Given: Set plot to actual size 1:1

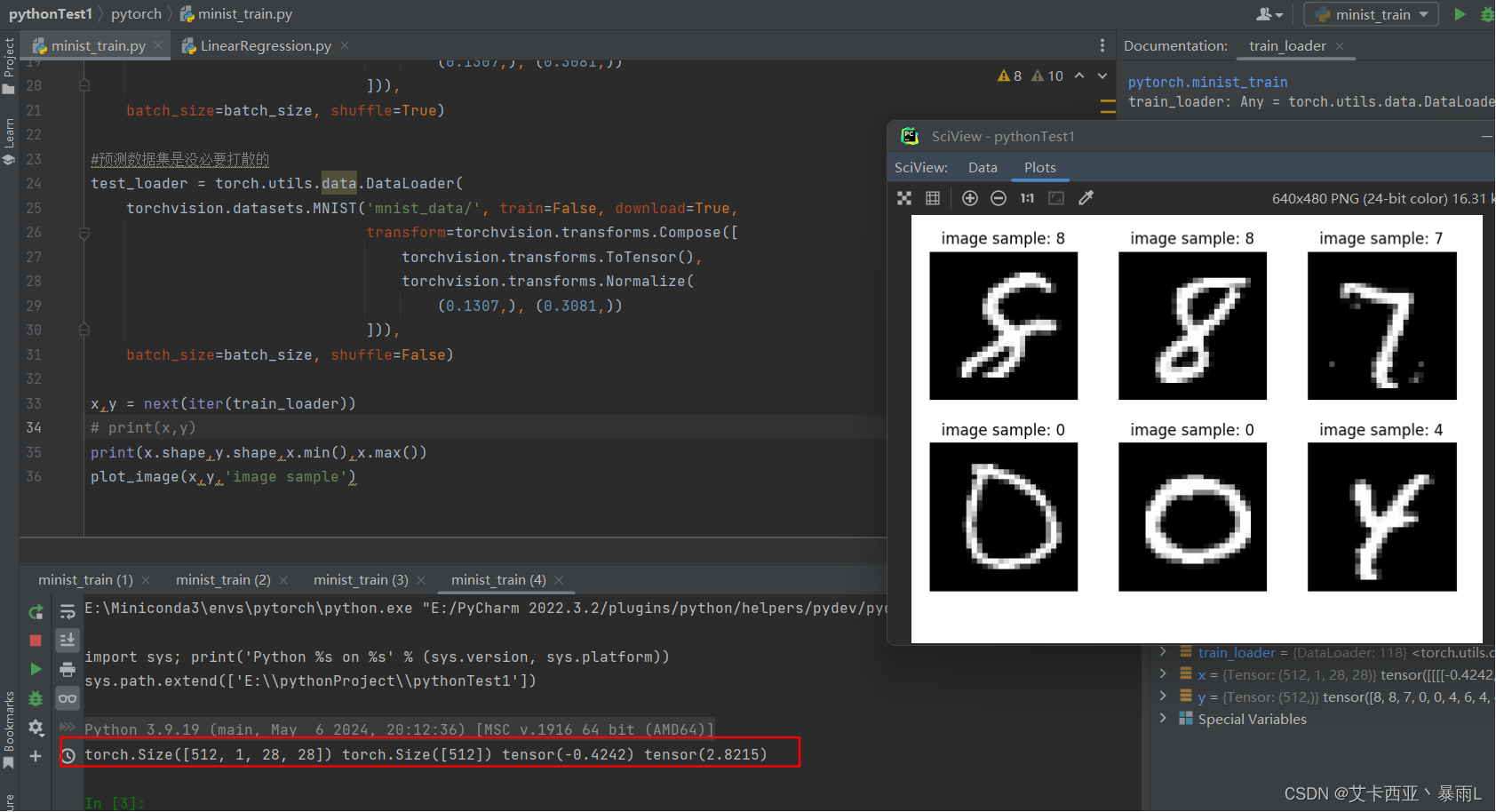Looking at the screenshot, I should tap(1027, 198).
